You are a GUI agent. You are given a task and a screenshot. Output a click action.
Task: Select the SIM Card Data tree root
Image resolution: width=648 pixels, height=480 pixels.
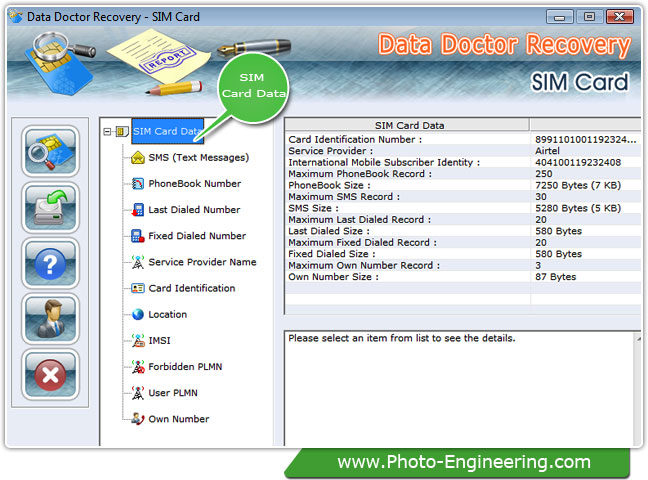(x=167, y=131)
